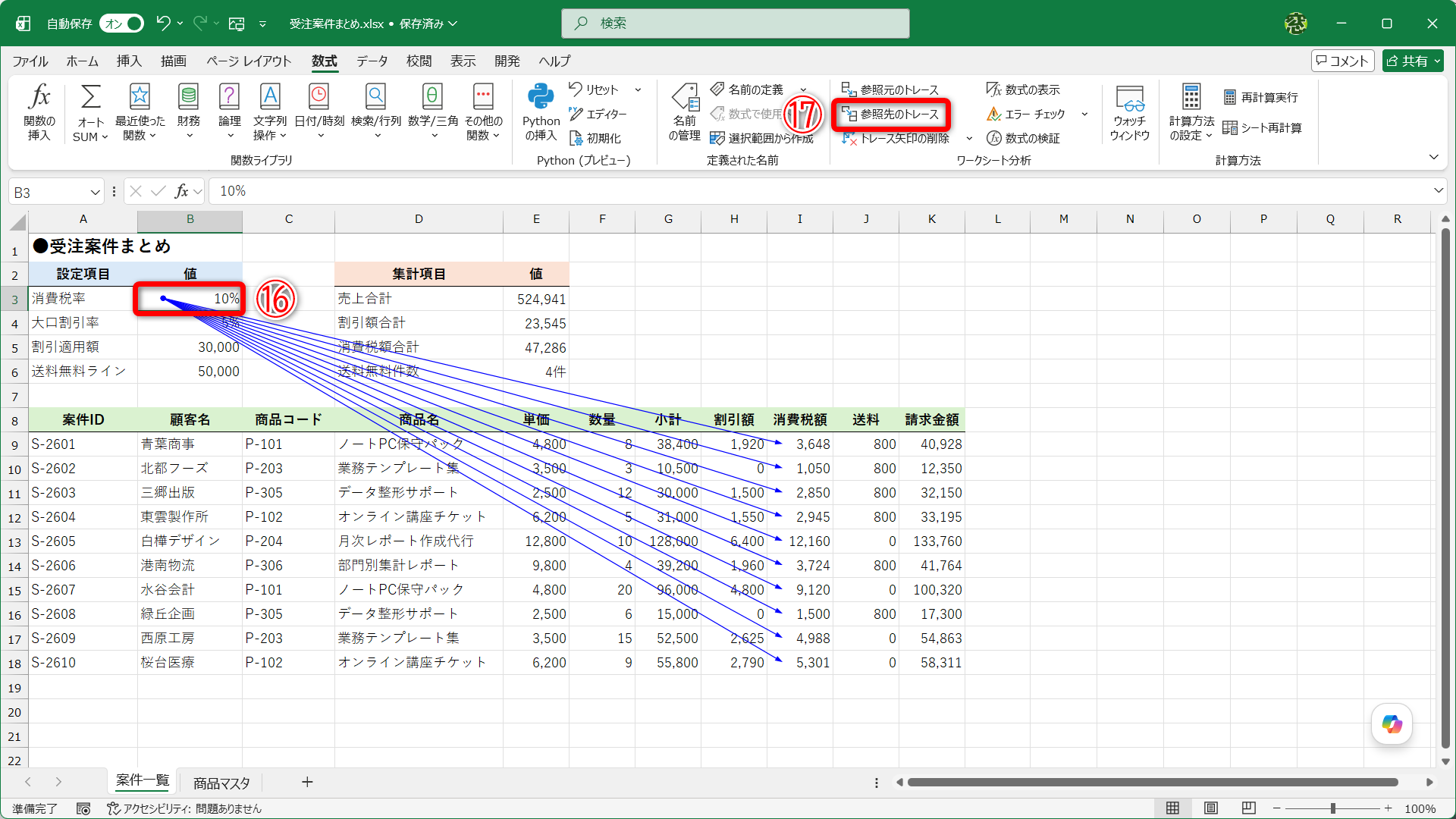This screenshot has width=1456, height=819.
Task: Click 参照元のトレース in the ribbon
Action: click(x=890, y=89)
